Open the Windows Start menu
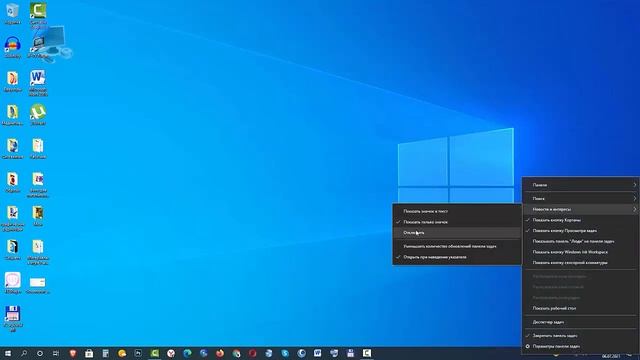 click(x=8, y=353)
